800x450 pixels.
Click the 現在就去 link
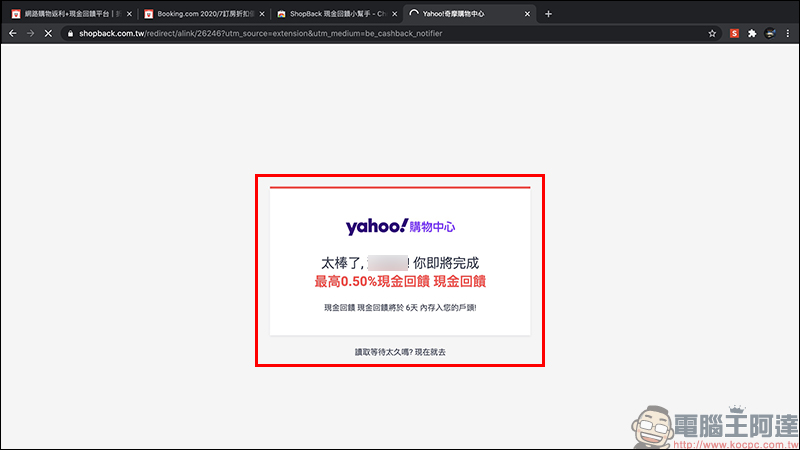(430, 352)
